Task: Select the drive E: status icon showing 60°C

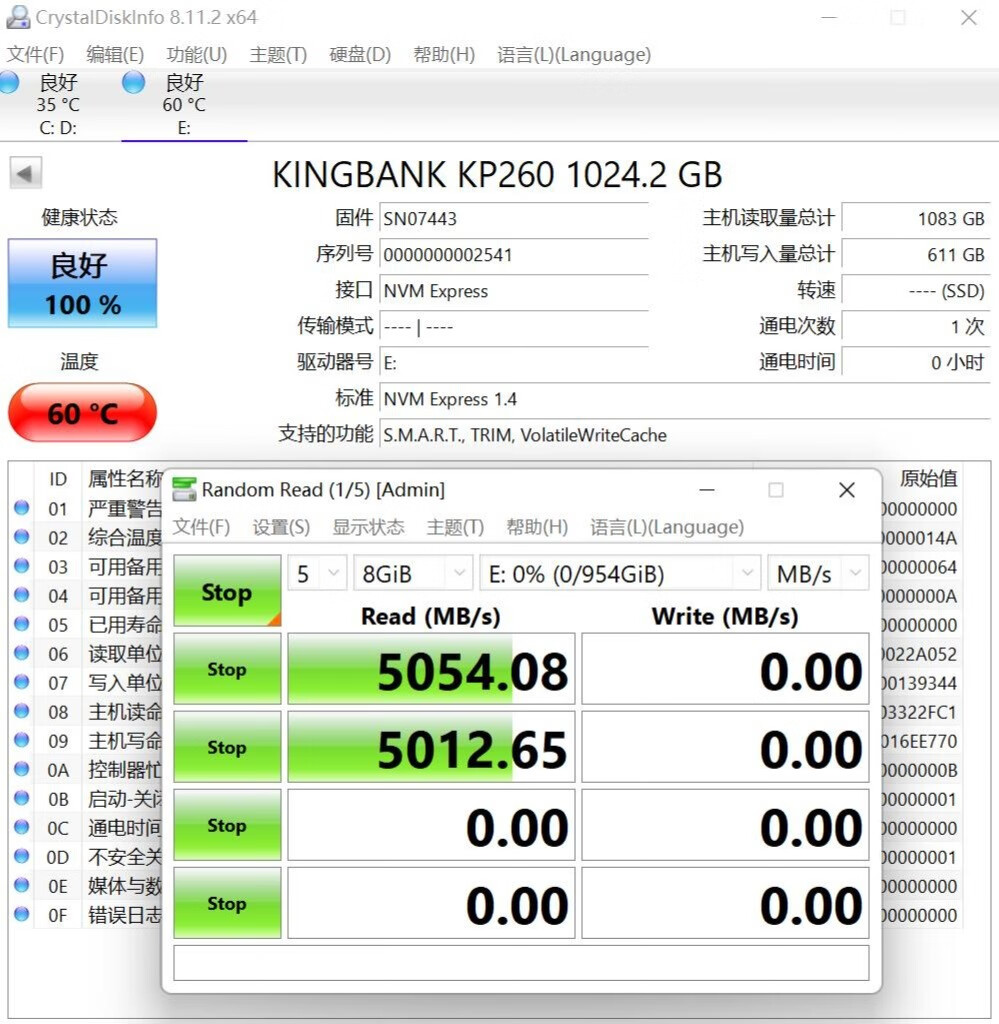Action: pos(133,83)
